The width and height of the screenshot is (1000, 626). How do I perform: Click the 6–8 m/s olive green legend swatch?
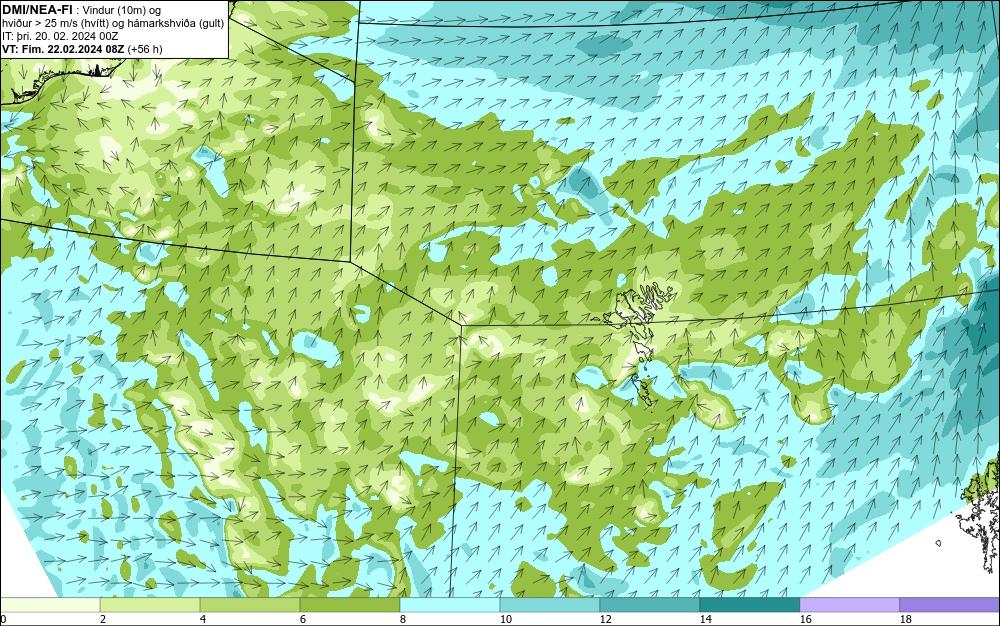(x=349, y=604)
